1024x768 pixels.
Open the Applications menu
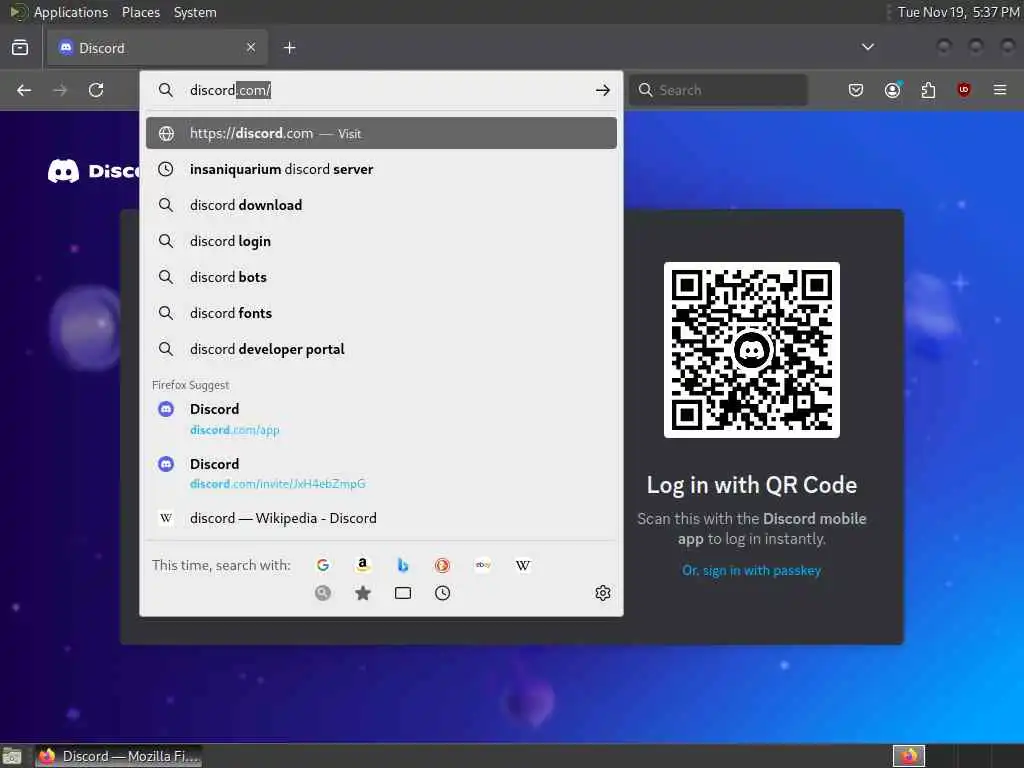71,12
